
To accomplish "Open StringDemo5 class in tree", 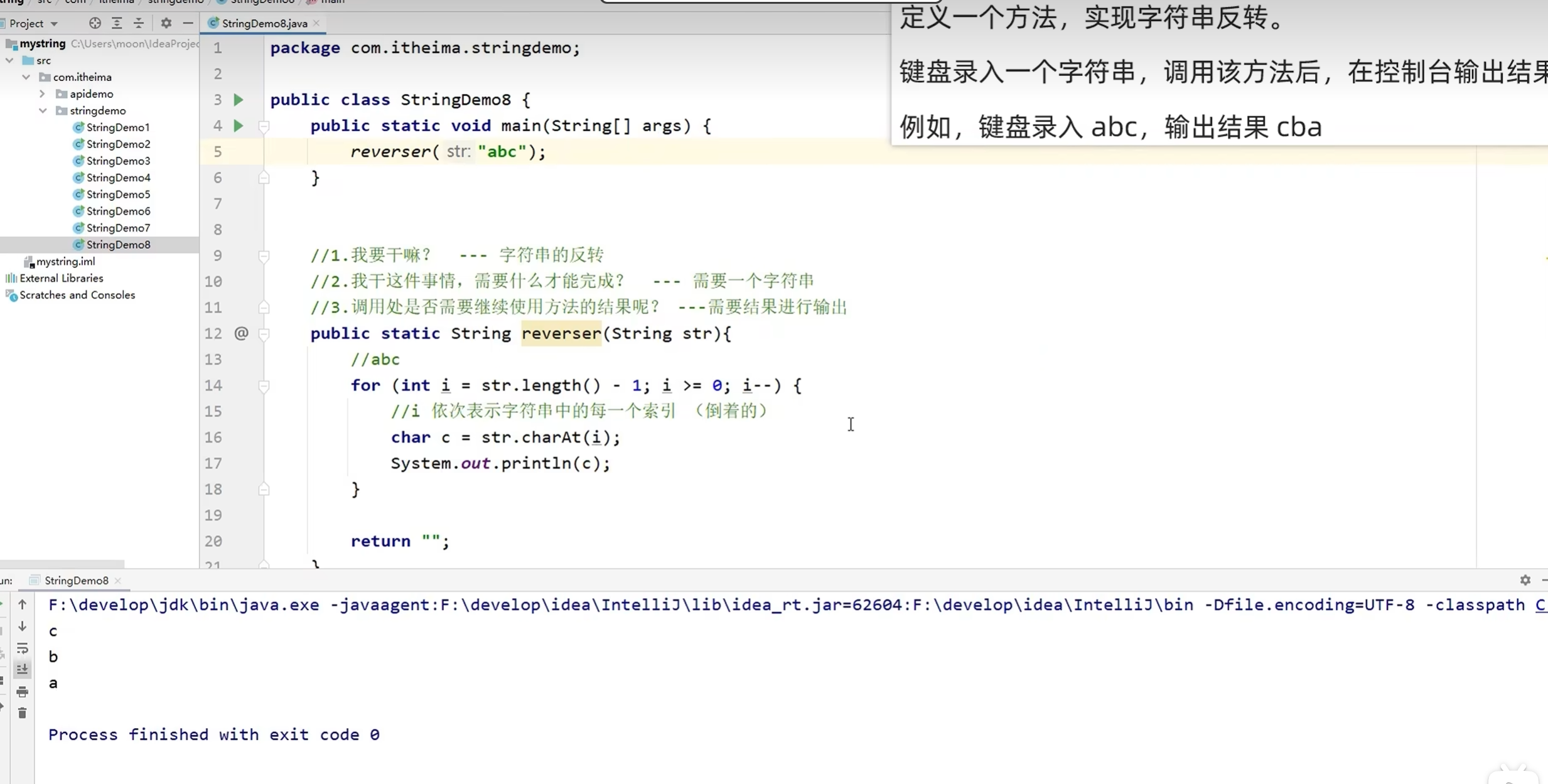I will [x=118, y=195].
